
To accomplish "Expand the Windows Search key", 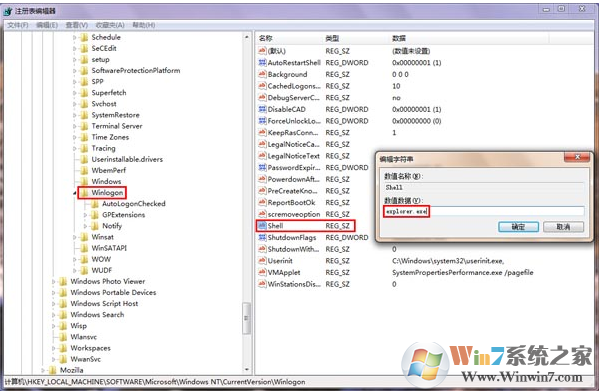I will pyautogui.click(x=54, y=315).
